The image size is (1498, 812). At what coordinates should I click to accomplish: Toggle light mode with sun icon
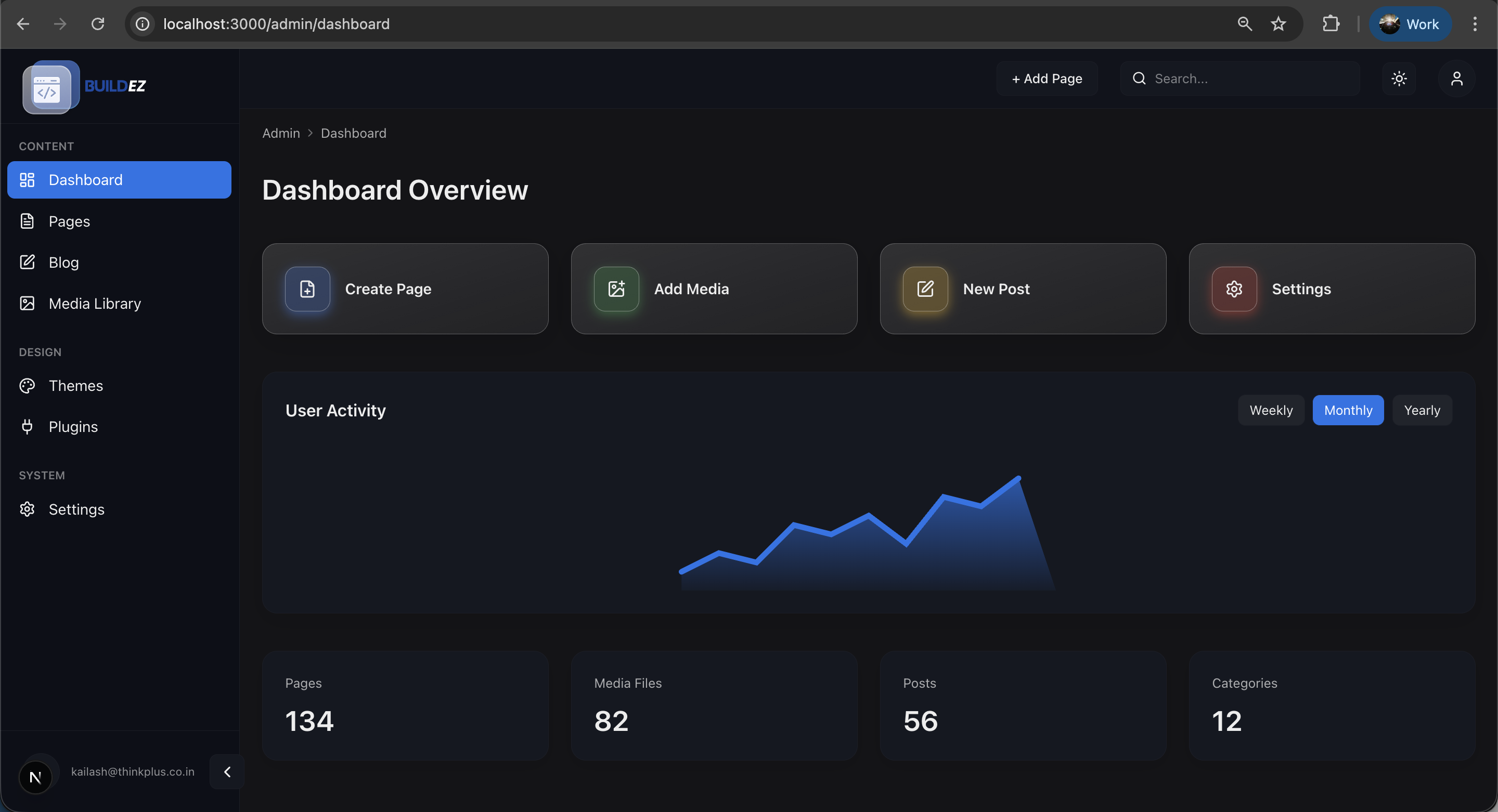[x=1399, y=78]
